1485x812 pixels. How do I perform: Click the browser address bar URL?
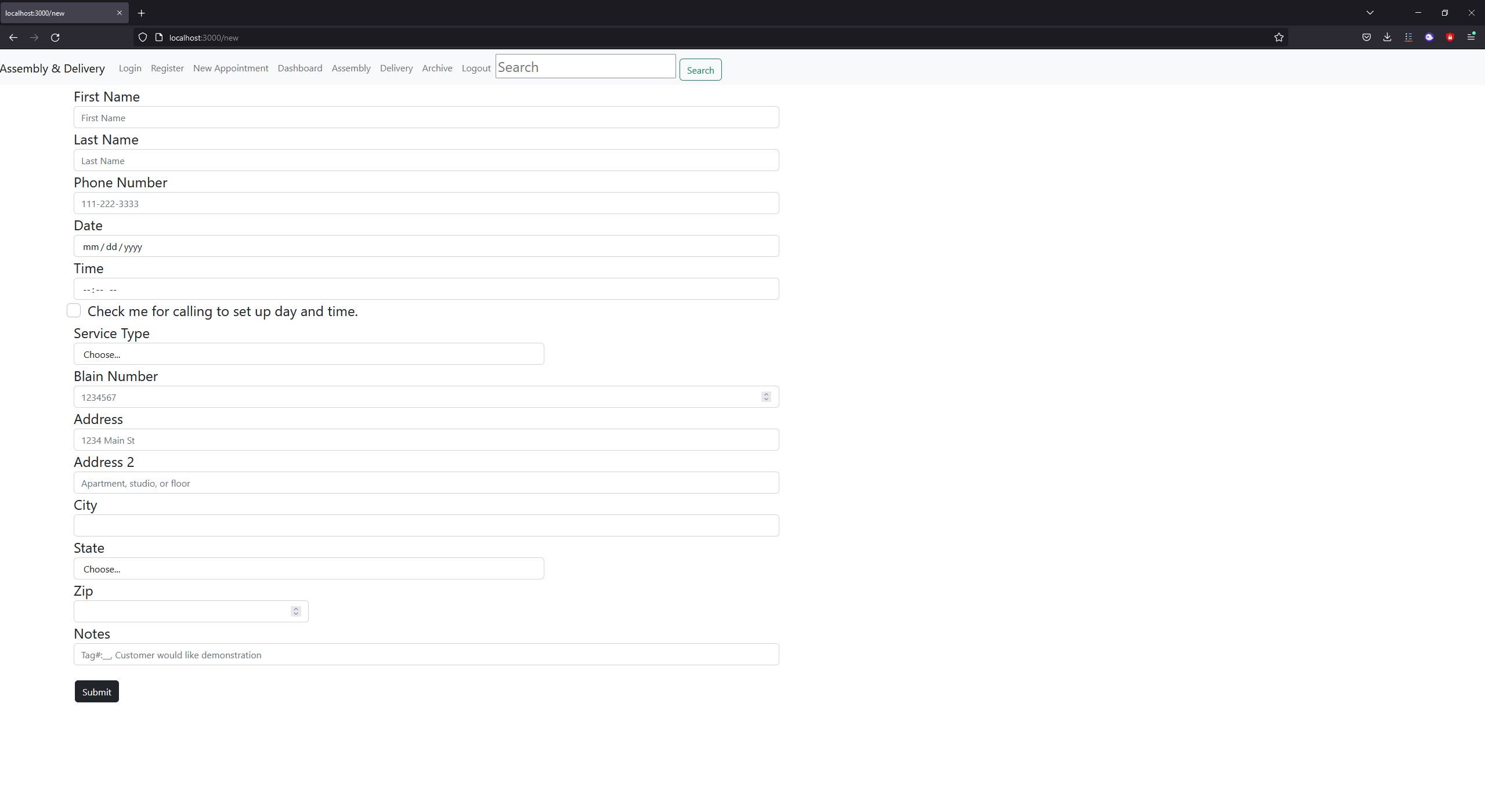[x=204, y=38]
